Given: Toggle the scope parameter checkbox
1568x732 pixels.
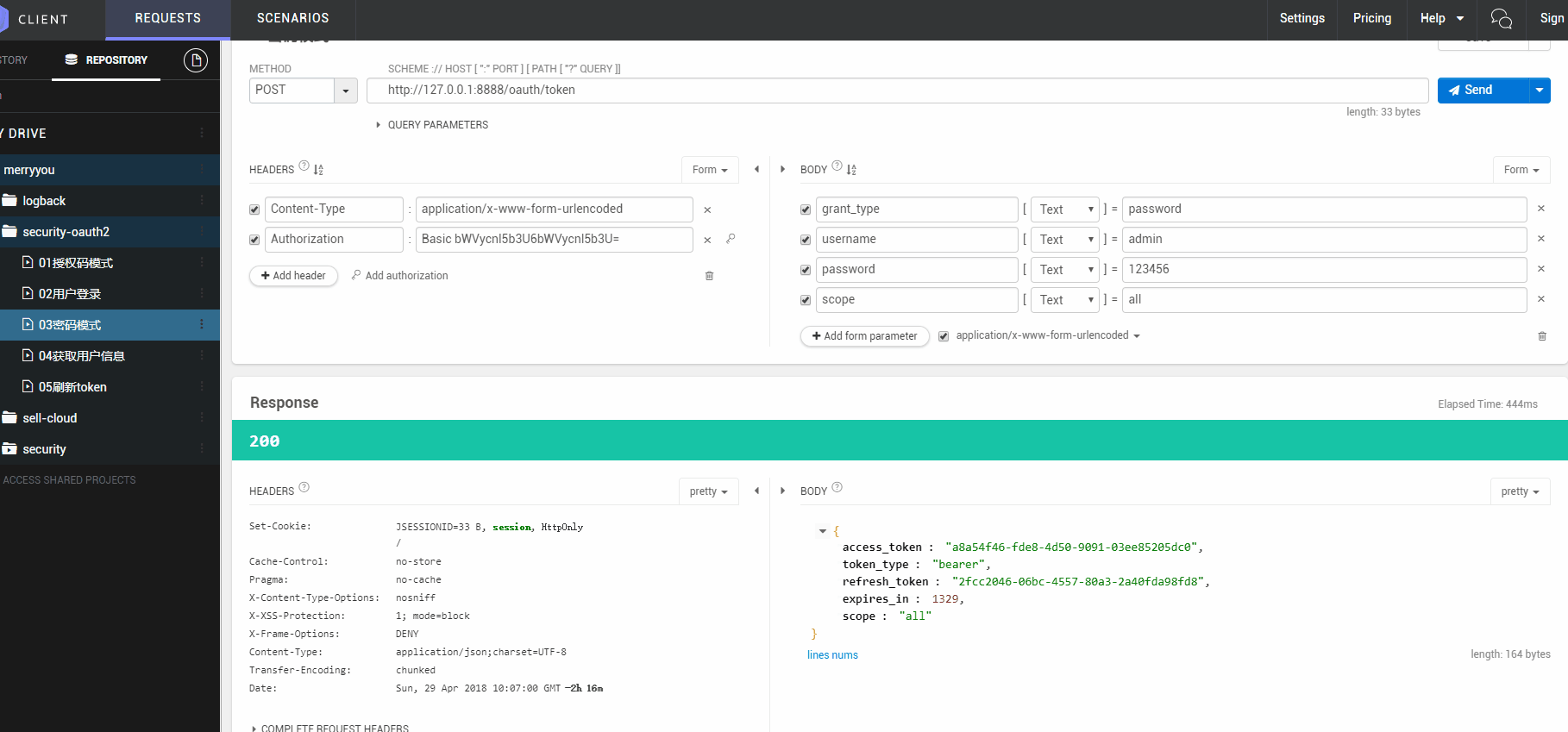Looking at the screenshot, I should pyautogui.click(x=806, y=300).
